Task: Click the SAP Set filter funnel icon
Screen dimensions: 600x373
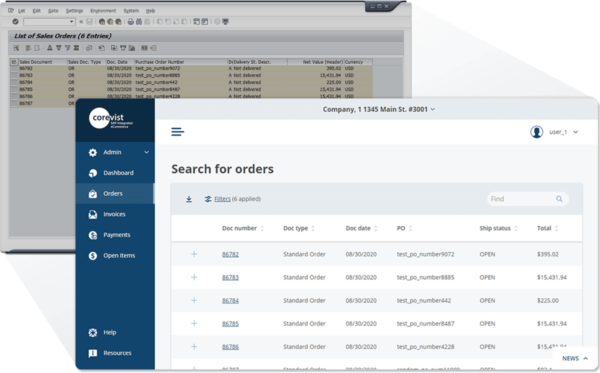Action: [67, 48]
